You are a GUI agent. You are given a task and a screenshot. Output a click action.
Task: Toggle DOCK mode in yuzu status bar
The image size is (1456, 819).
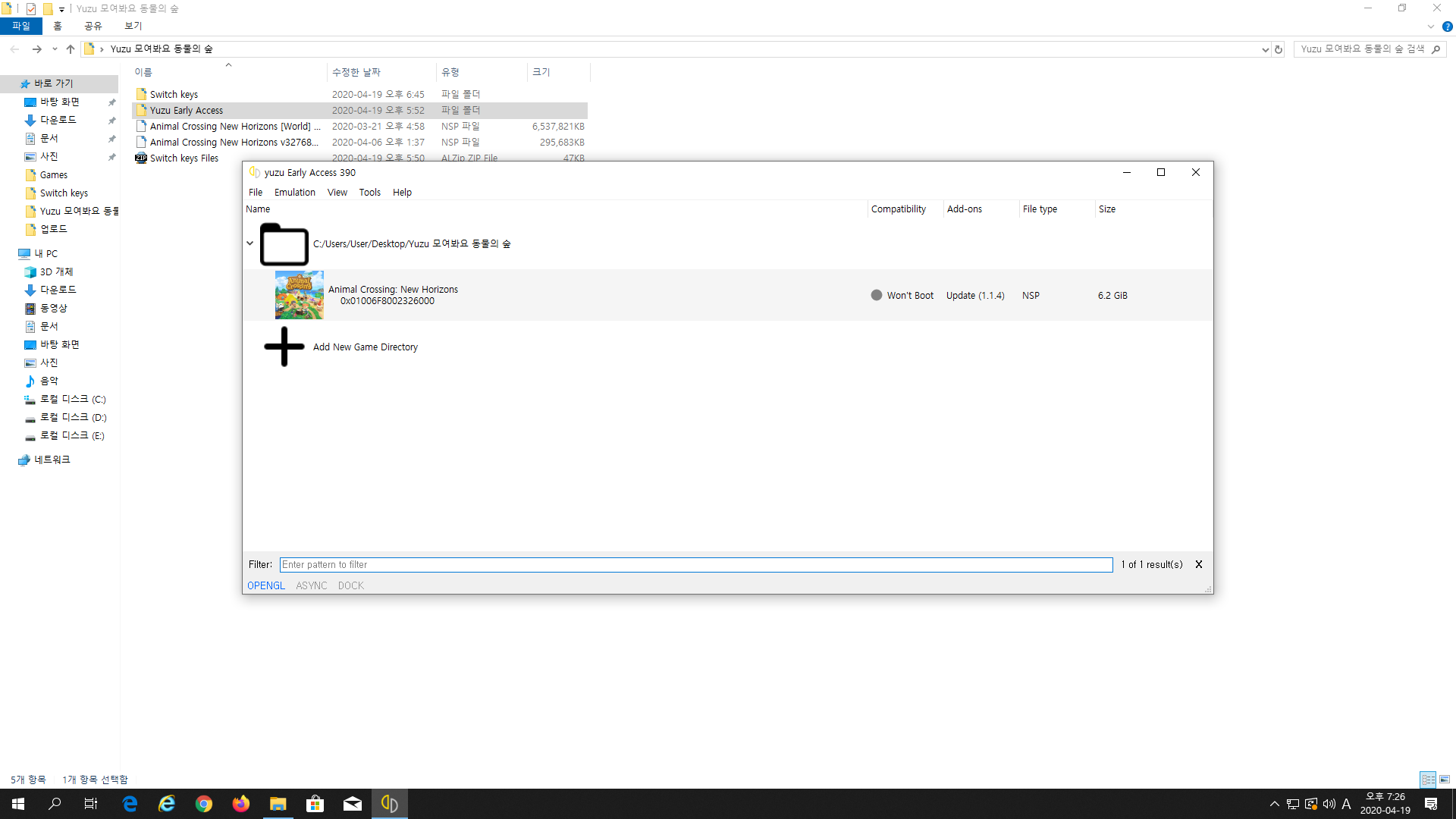coord(351,585)
